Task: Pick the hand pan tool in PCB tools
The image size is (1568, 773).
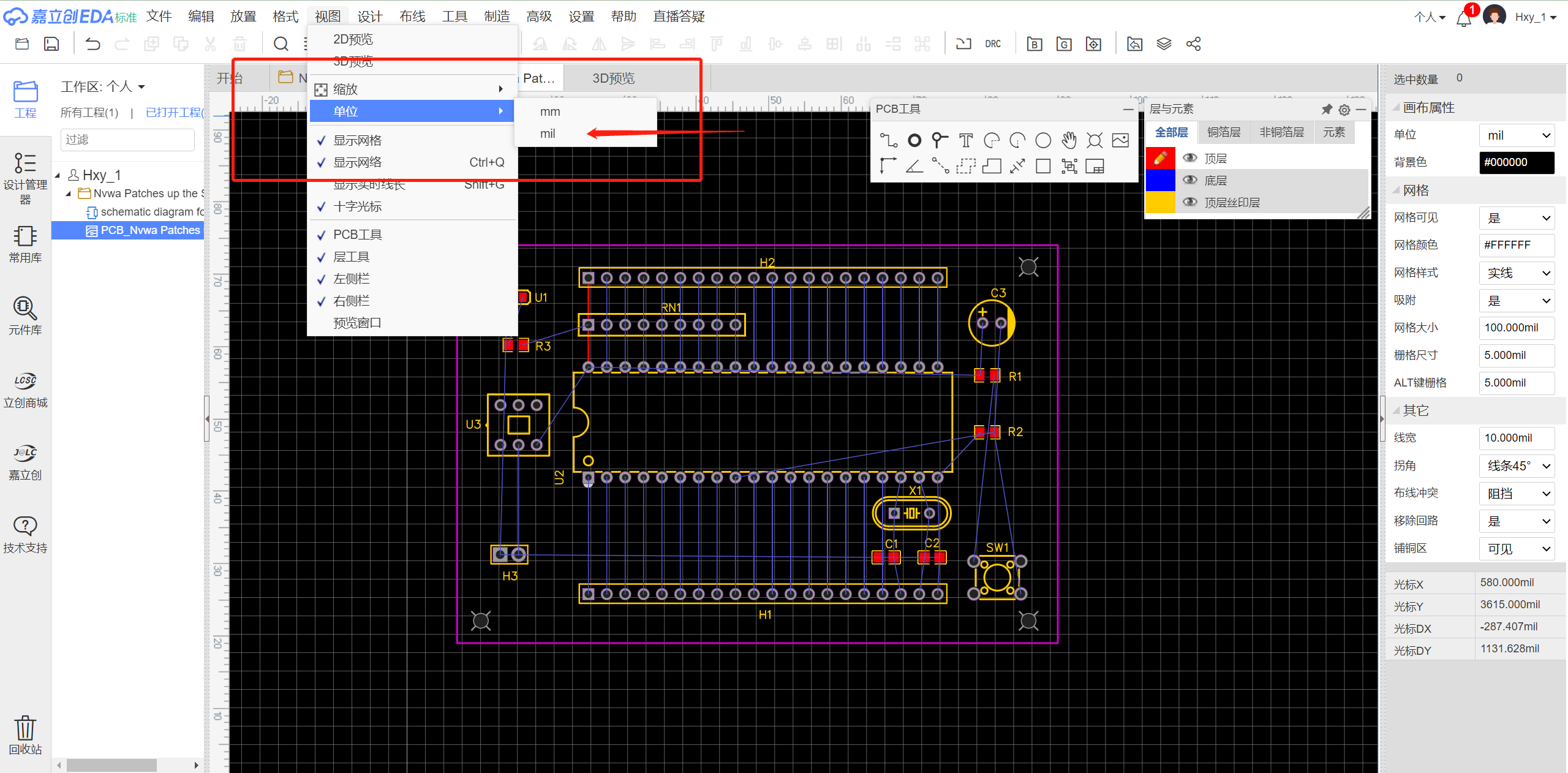Action: point(1069,140)
